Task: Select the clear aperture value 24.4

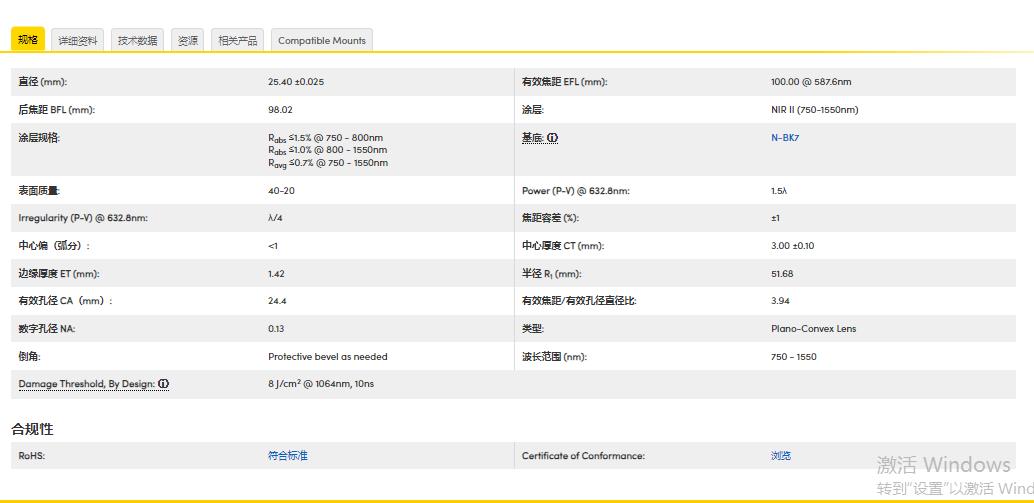Action: coord(277,301)
